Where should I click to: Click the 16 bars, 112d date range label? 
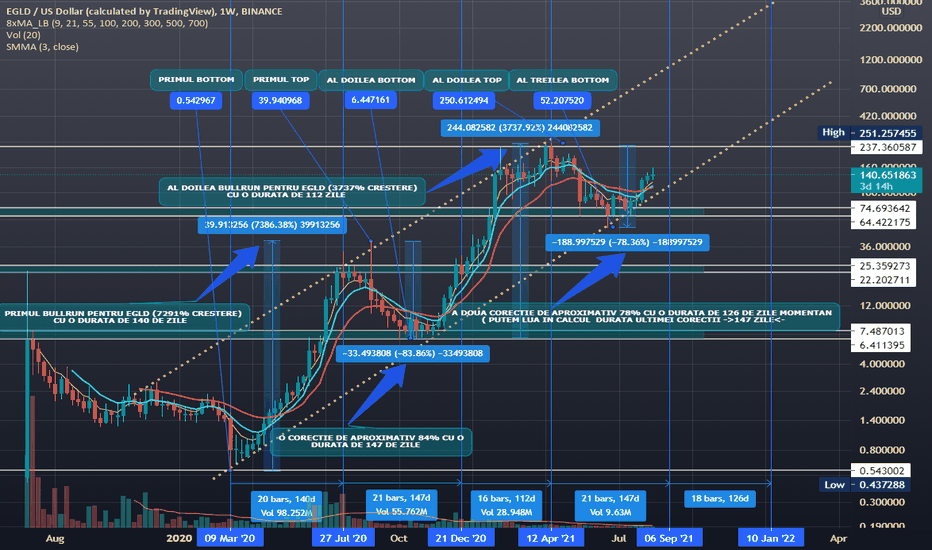pos(506,505)
